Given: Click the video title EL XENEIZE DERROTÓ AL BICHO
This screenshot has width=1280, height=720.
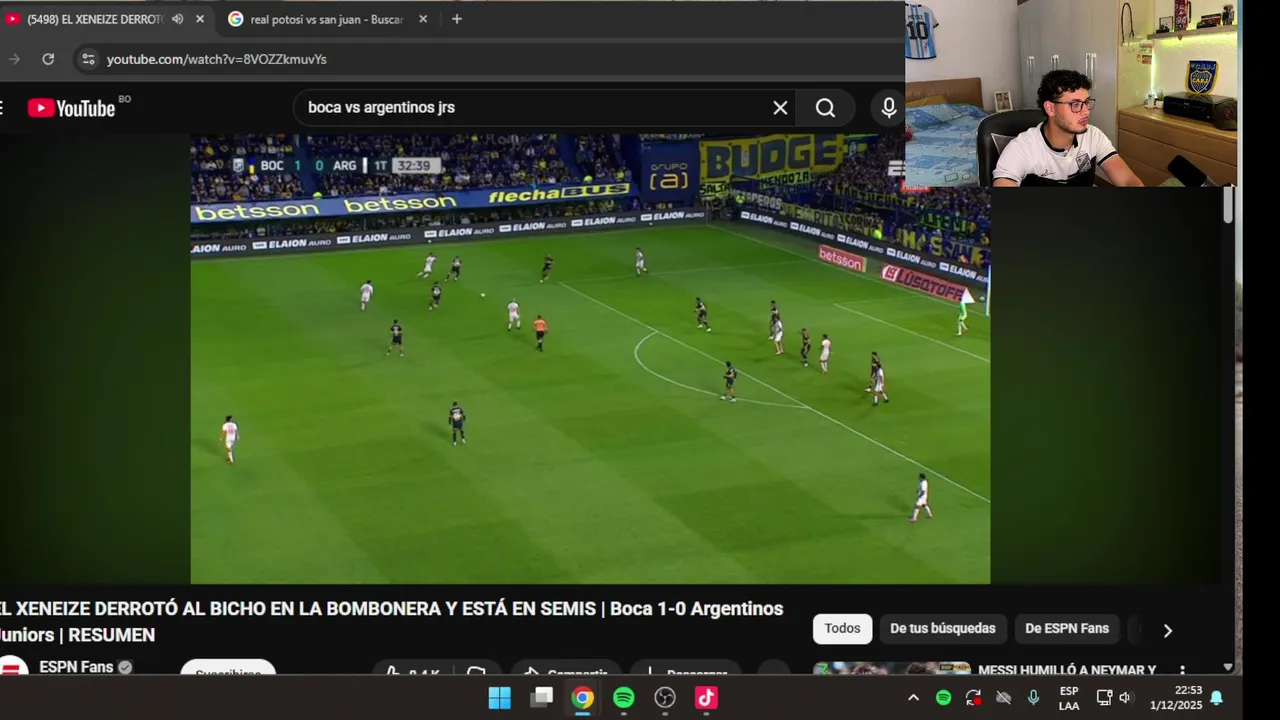Looking at the screenshot, I should [390, 621].
